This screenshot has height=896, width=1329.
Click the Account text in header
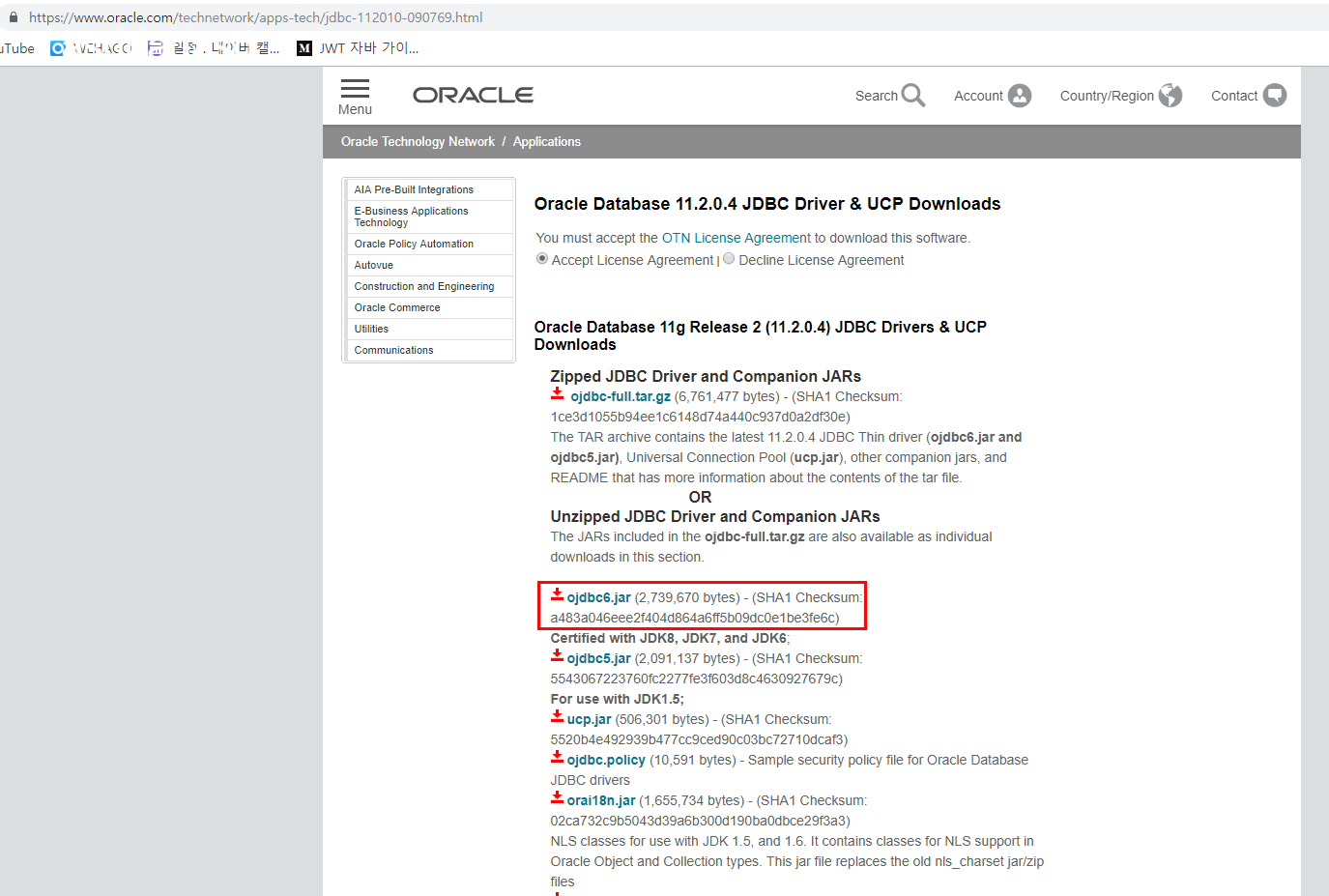[978, 96]
